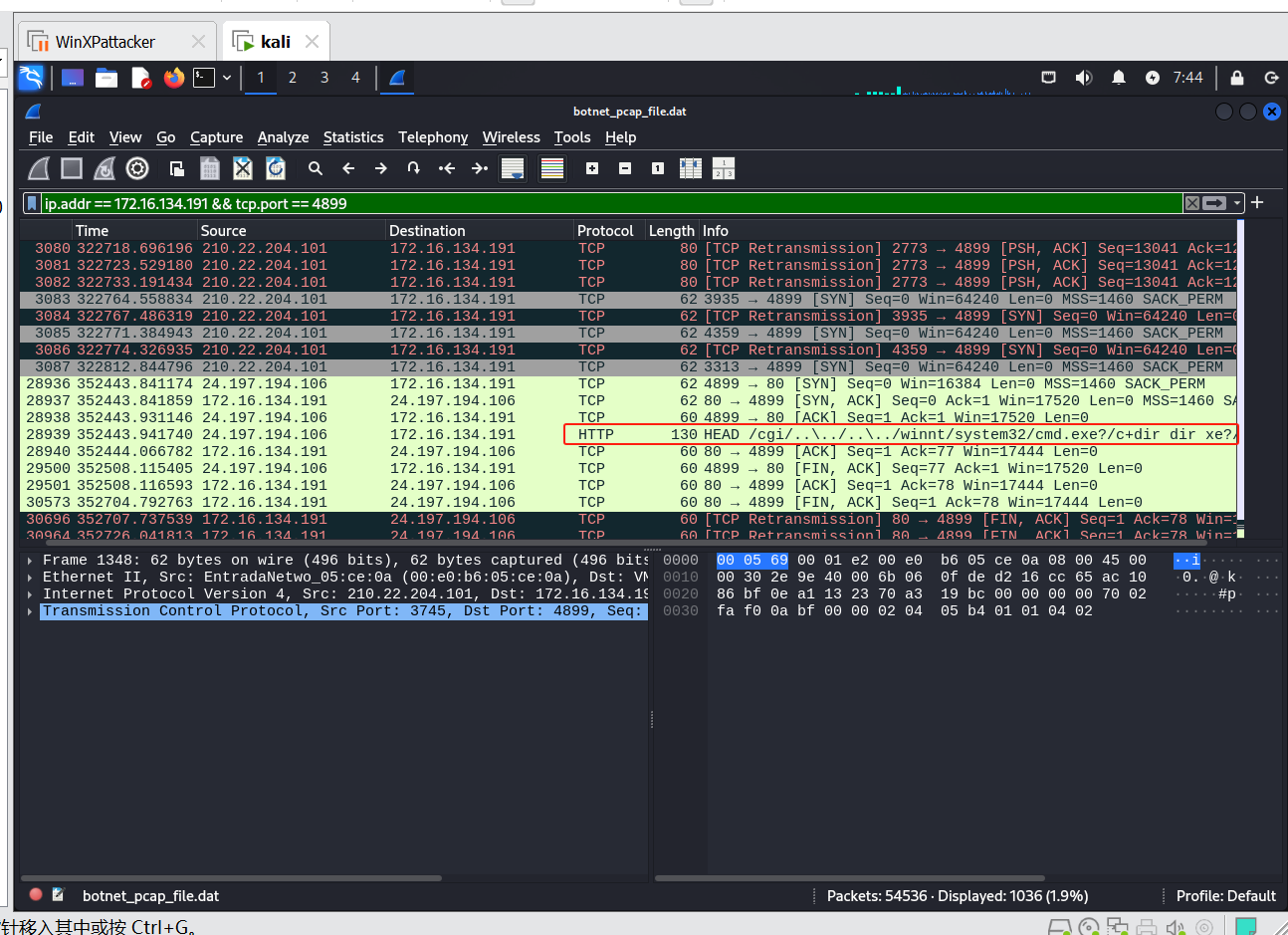Click into the display filter field
Image resolution: width=1288 pixels, height=935 pixels.
[x=611, y=203]
